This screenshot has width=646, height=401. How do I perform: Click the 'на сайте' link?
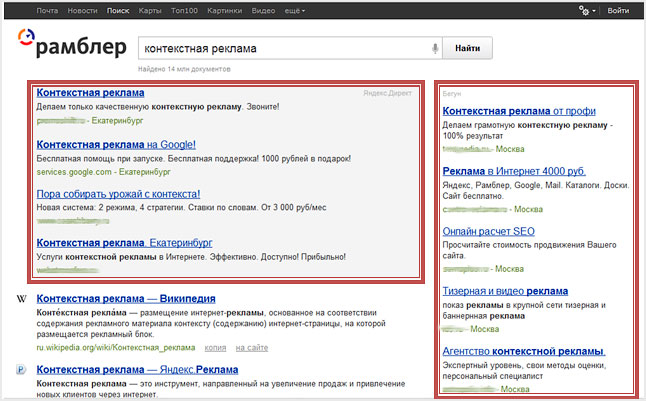[x=252, y=348]
